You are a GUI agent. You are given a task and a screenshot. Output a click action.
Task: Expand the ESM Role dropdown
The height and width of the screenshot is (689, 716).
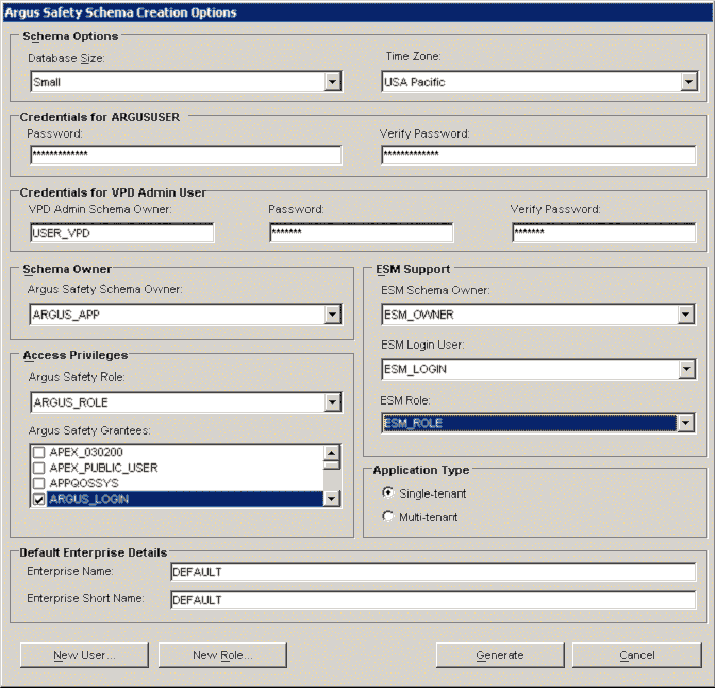click(x=685, y=423)
